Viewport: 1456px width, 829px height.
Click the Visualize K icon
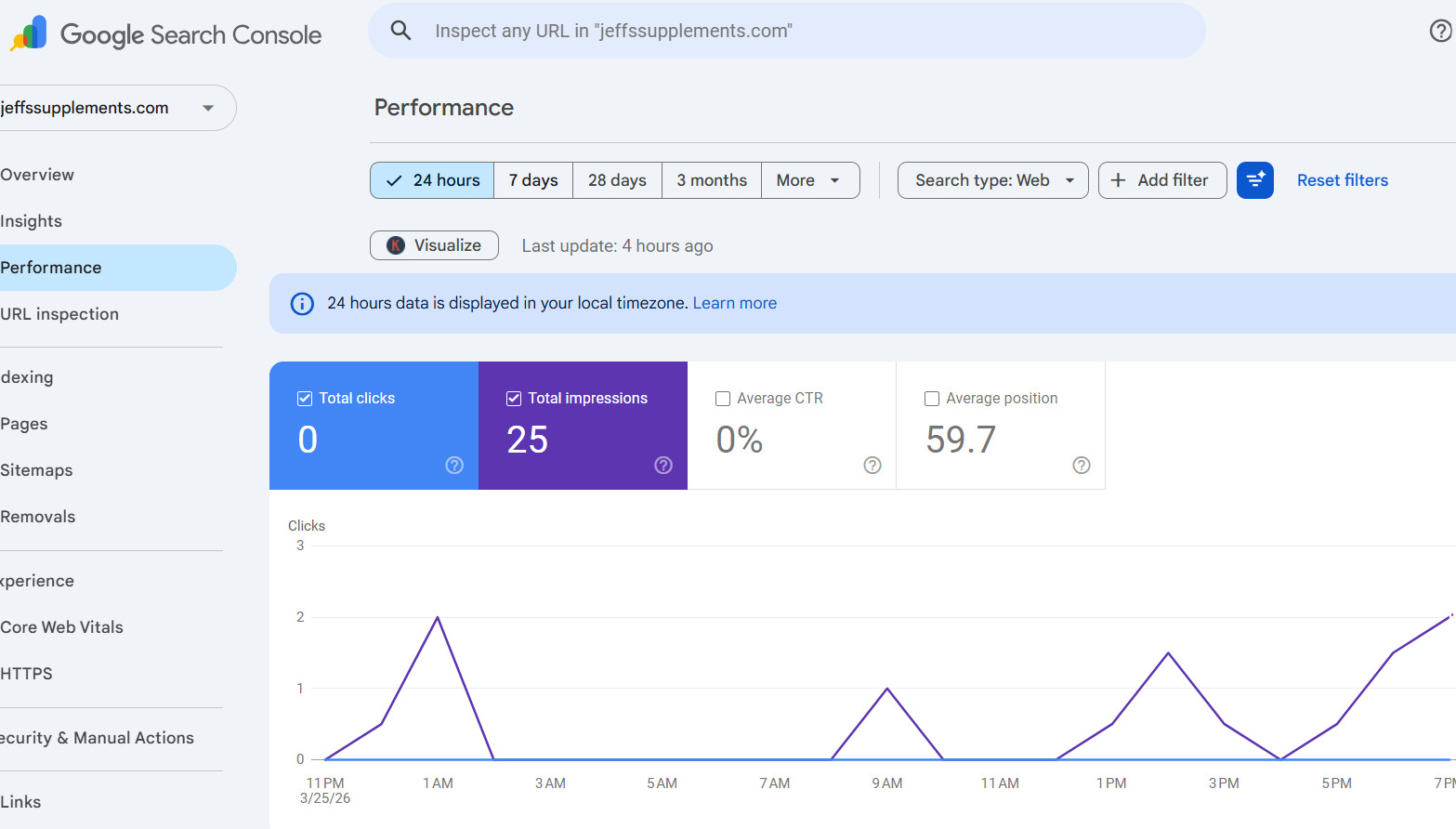396,245
